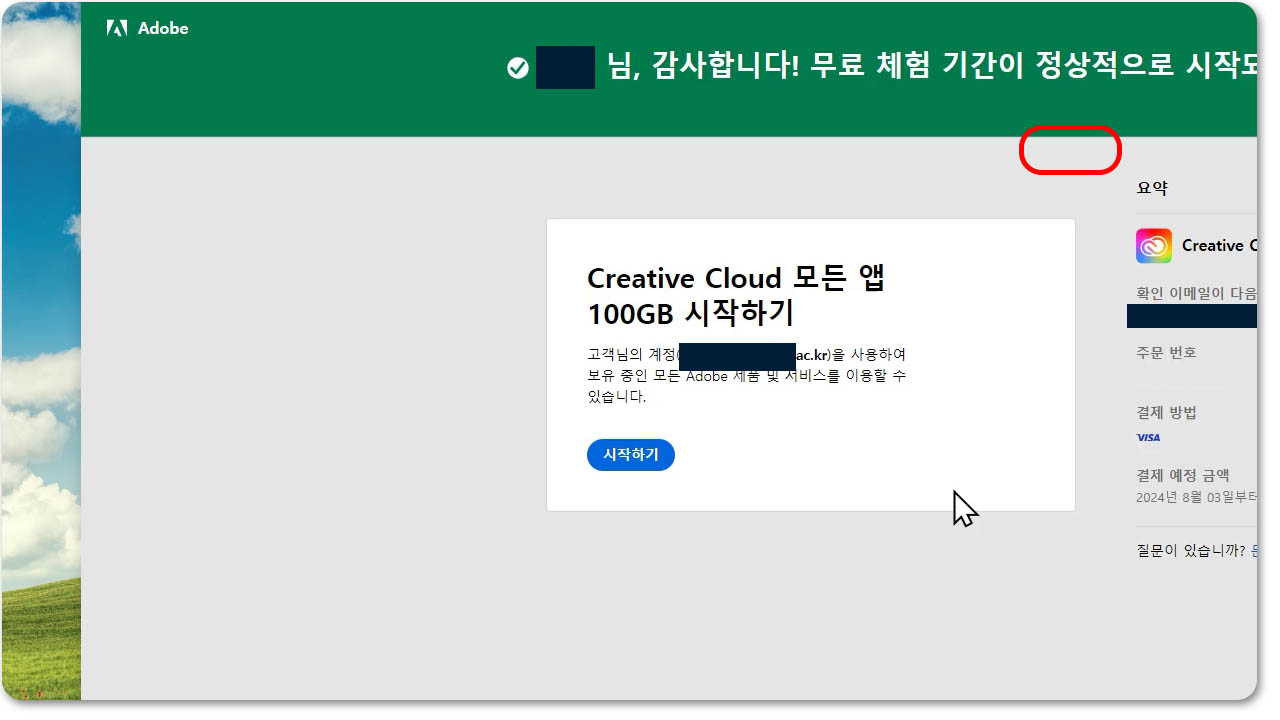The height and width of the screenshot is (720, 1280).
Task: Click the 결제 예정 금액 label
Action: tap(1183, 475)
